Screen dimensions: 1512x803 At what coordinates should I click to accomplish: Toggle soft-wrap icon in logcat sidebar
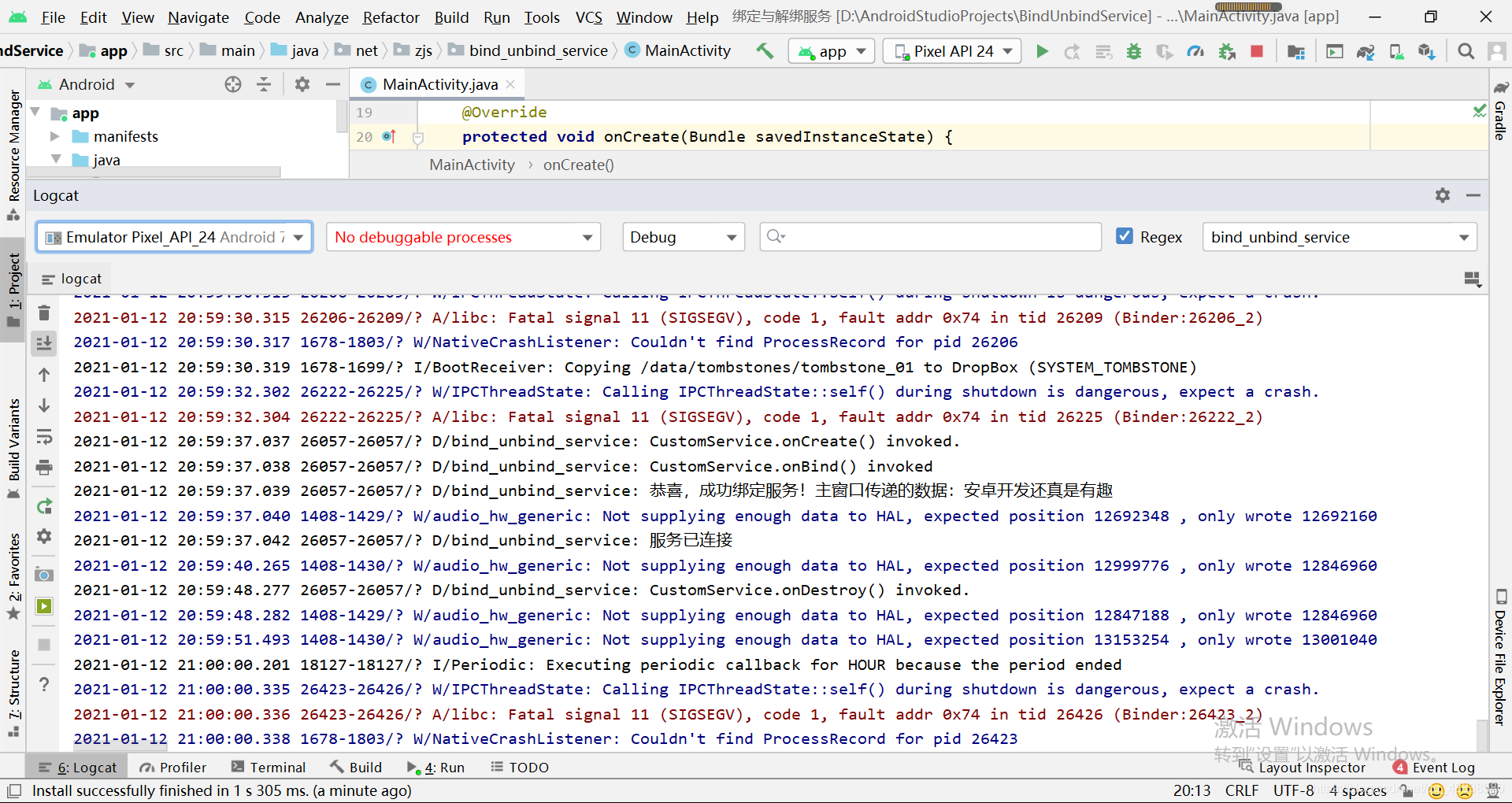tap(44, 437)
